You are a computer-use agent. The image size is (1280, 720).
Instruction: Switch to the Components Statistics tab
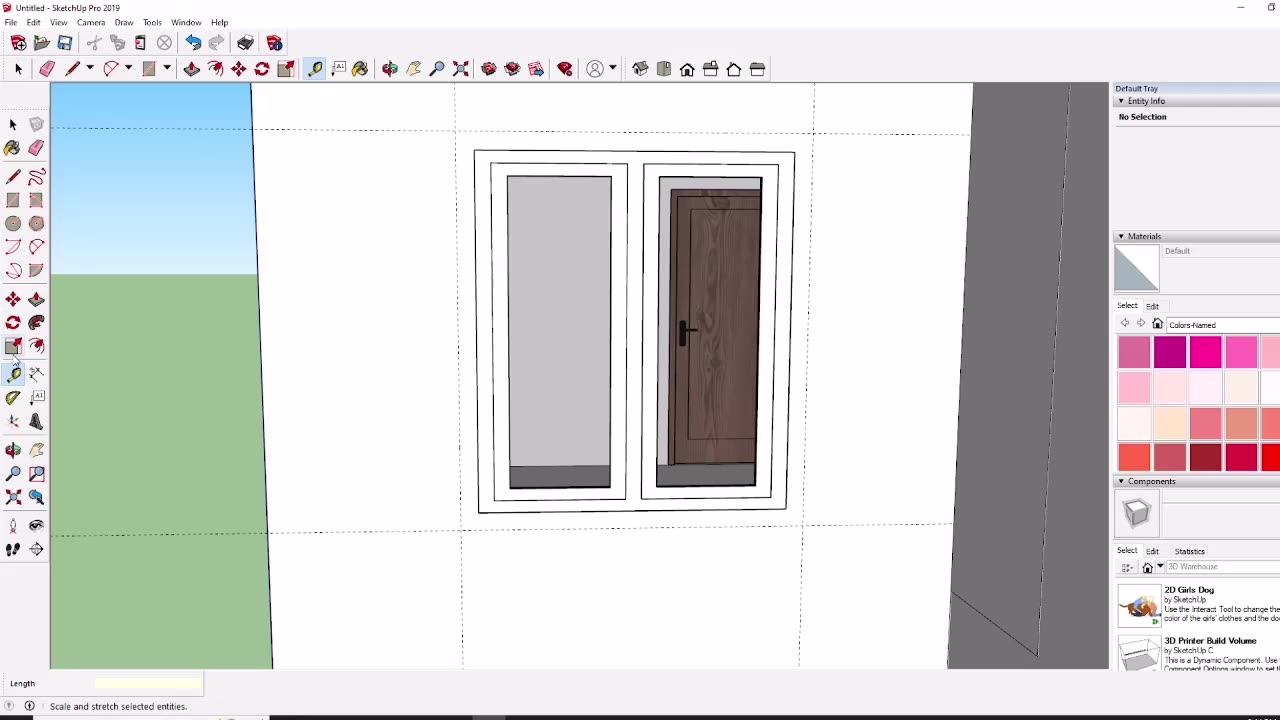1189,551
